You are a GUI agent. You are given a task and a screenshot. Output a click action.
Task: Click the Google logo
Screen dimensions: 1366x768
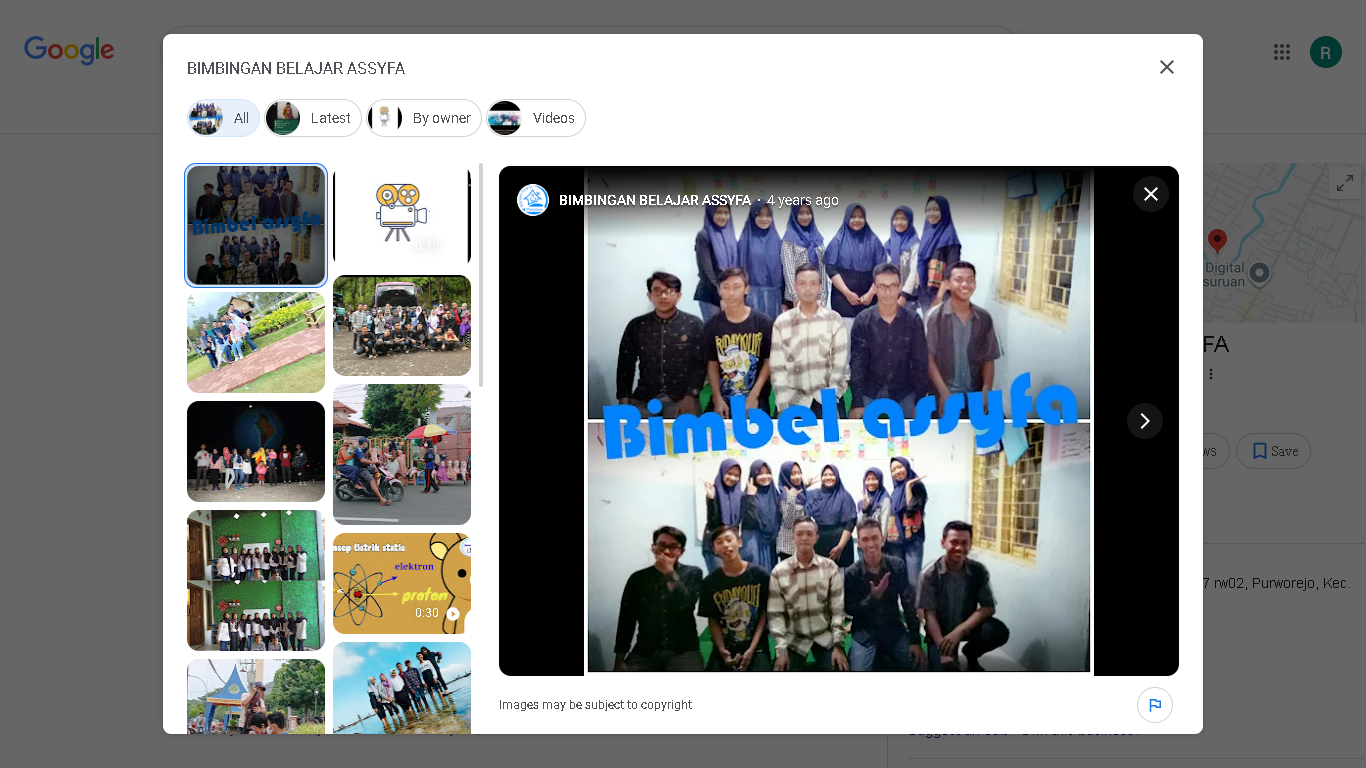click(69, 50)
